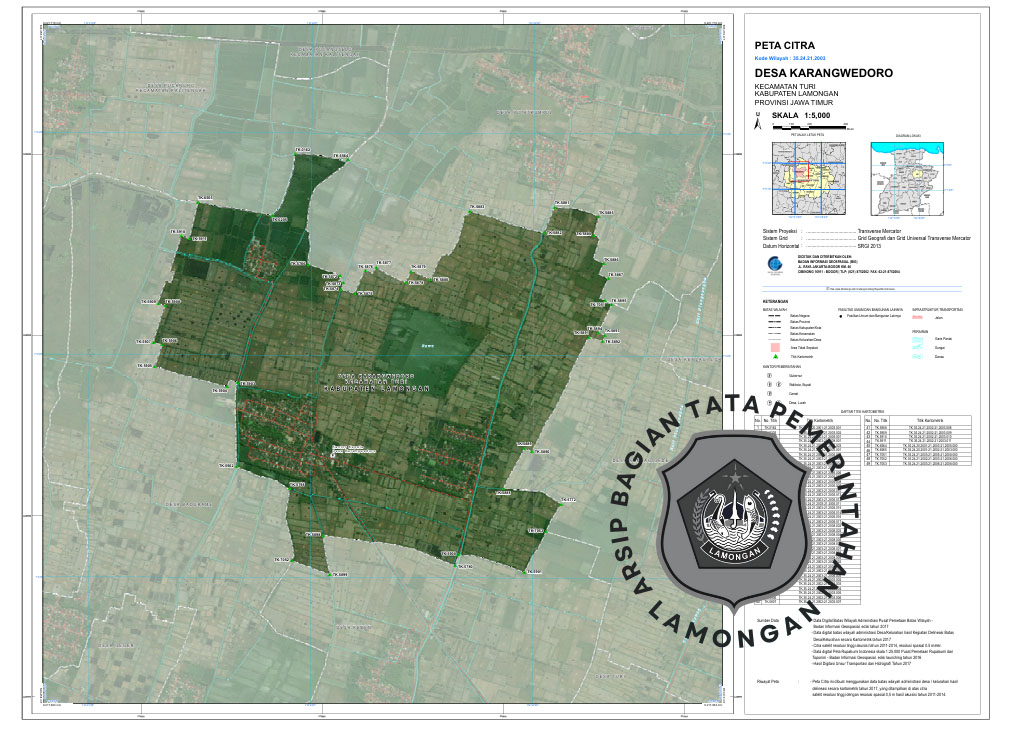
Task: Click the Daftar Titik Kartometrik table header
Action: (x=861, y=411)
